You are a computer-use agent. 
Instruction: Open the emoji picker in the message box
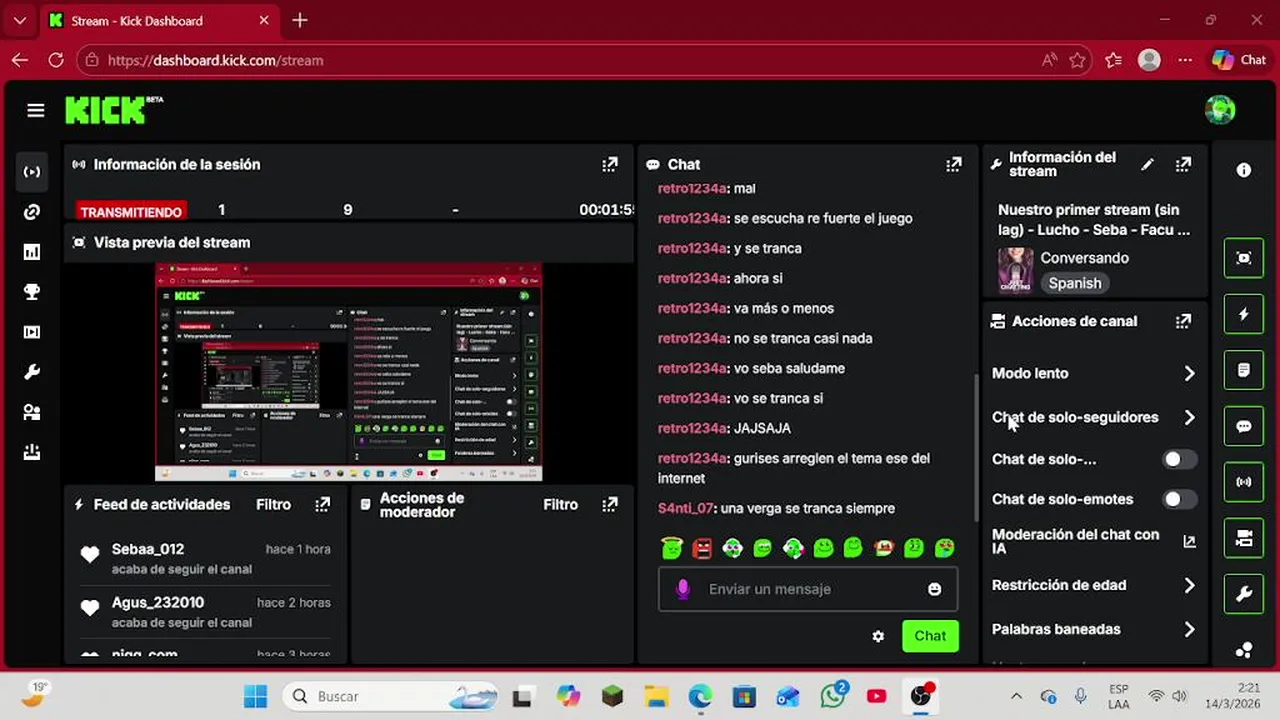934,589
